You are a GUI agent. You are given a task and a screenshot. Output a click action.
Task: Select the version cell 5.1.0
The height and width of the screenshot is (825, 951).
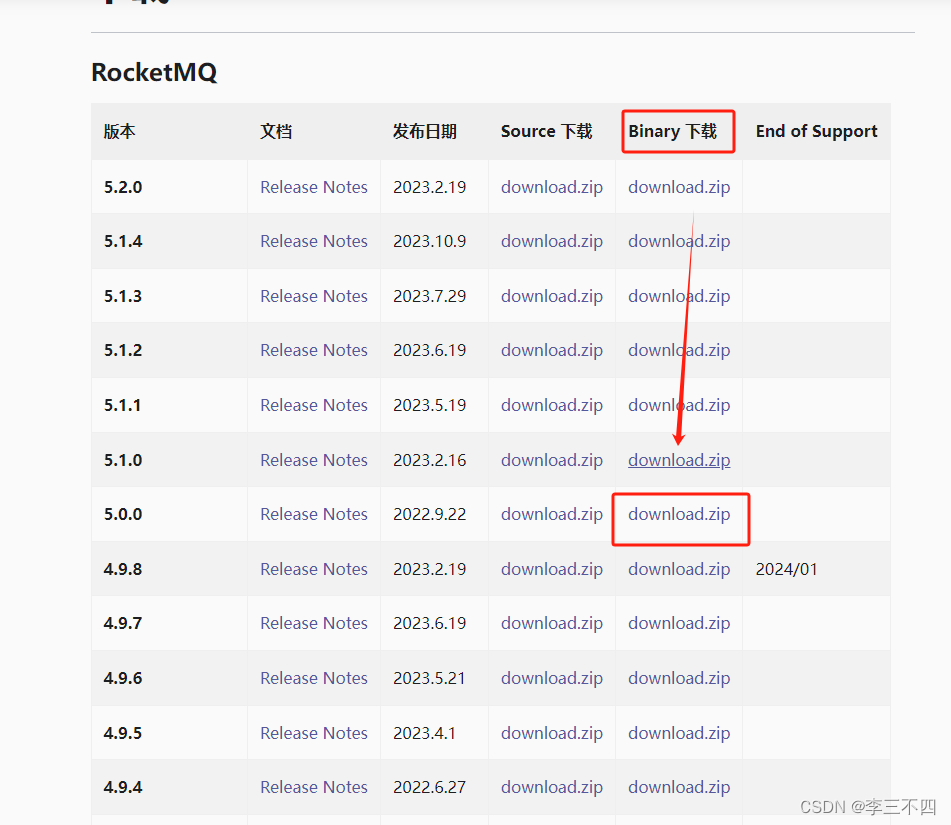pos(123,460)
